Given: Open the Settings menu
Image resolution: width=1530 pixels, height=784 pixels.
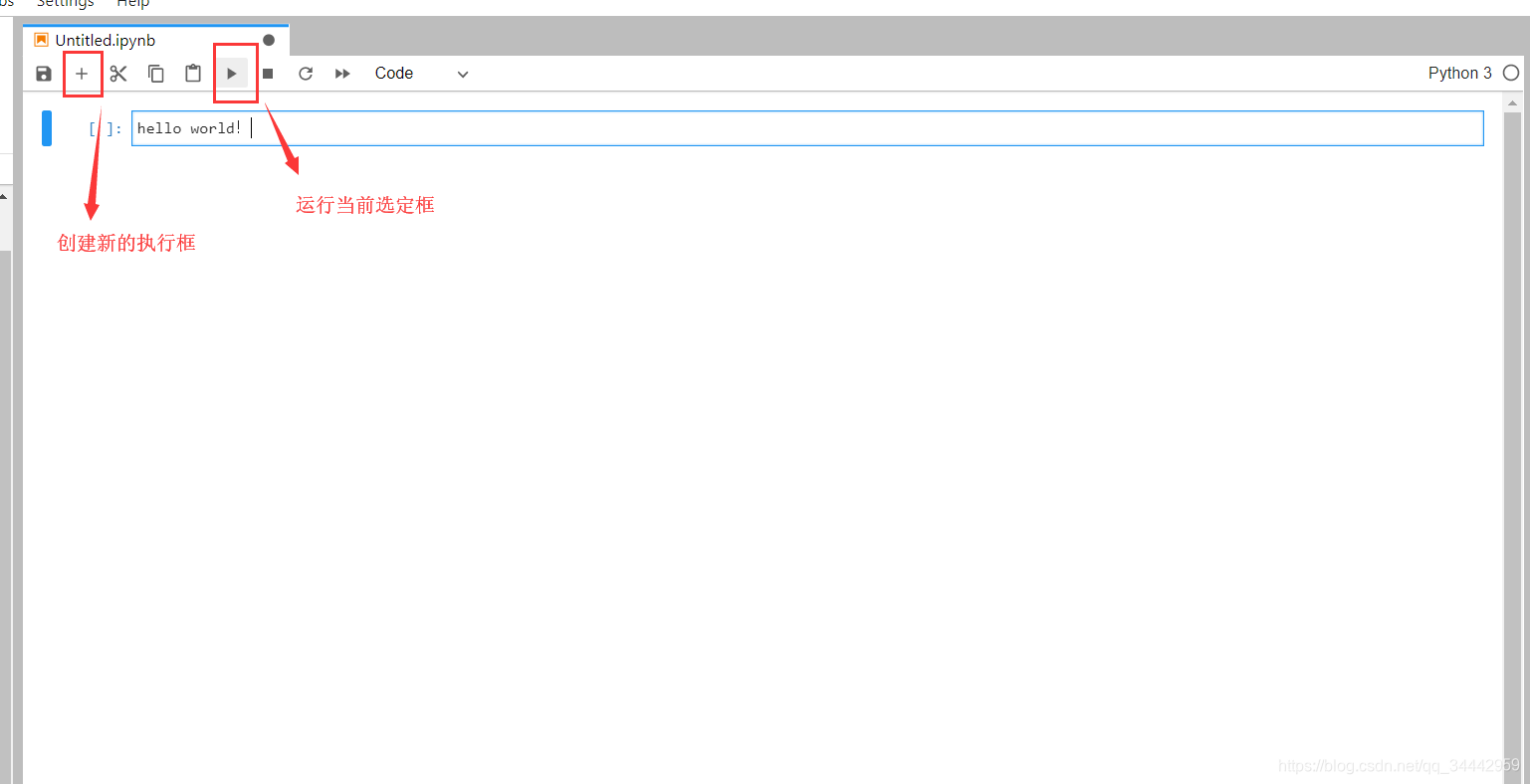Looking at the screenshot, I should point(65,4).
